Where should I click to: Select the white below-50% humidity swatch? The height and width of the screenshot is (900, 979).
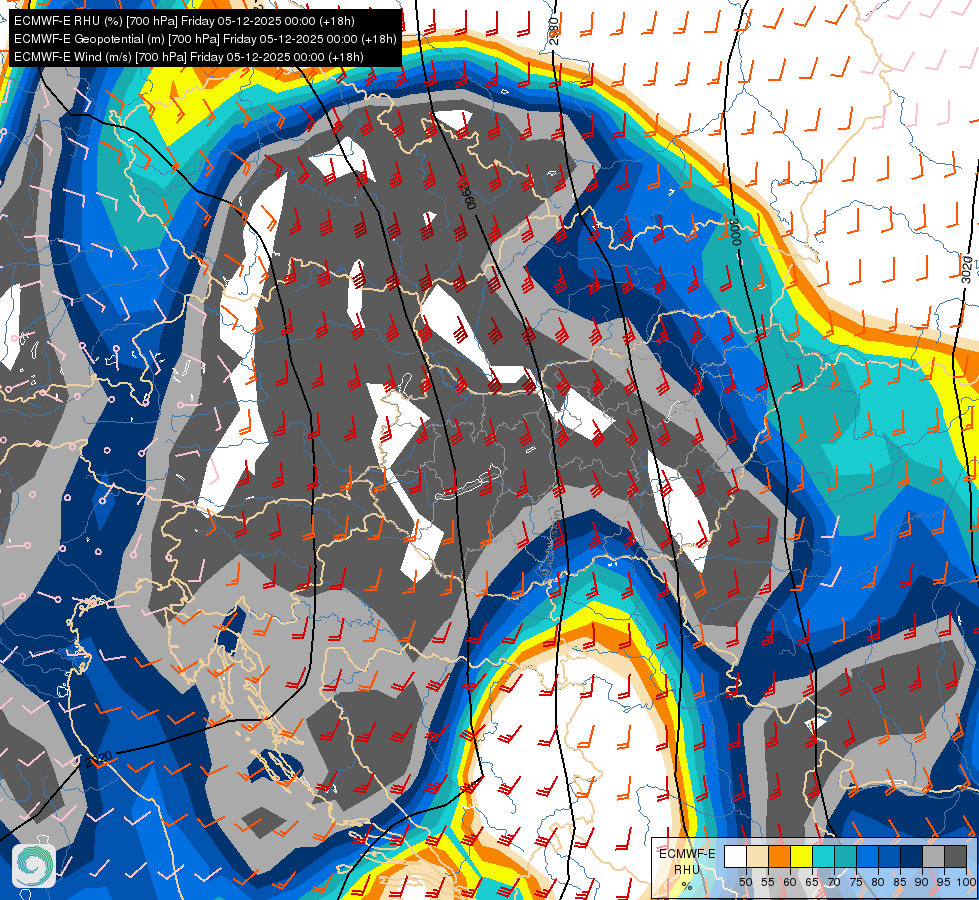[x=735, y=856]
